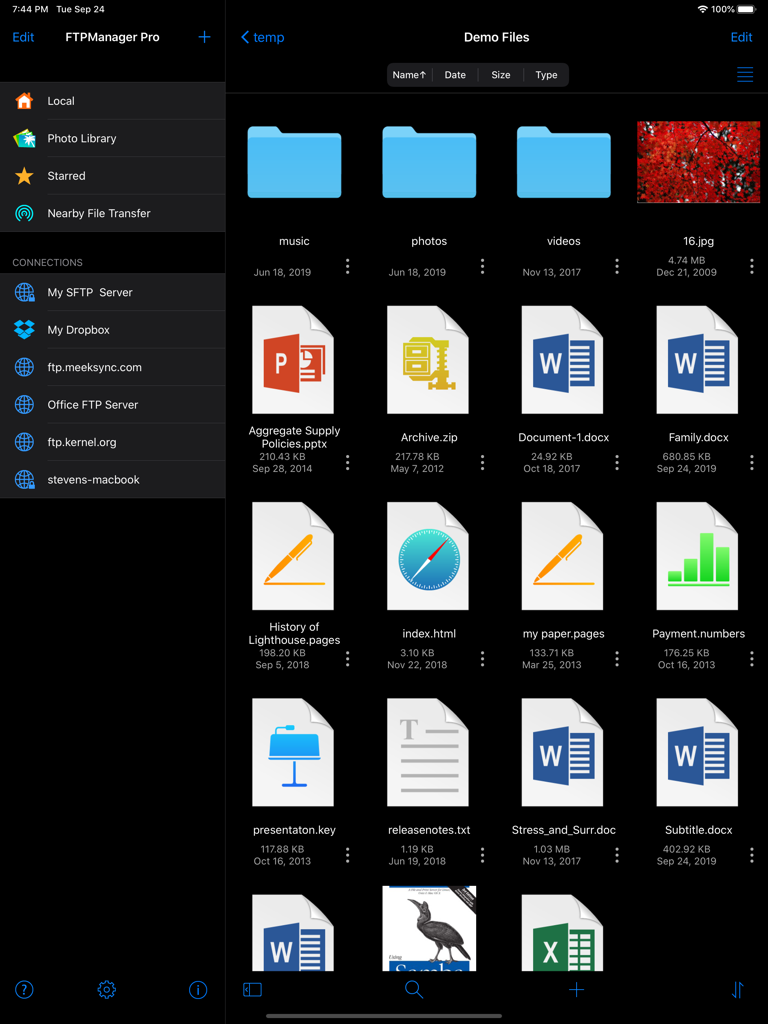Open the help question mark icon

tap(24, 990)
